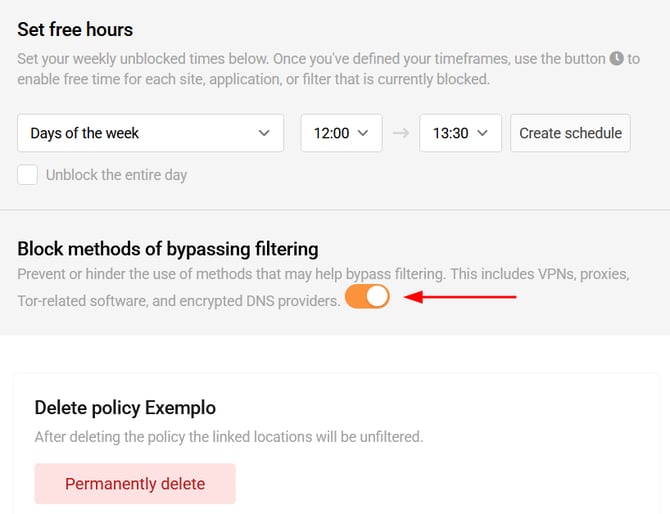Image resolution: width=670 pixels, height=514 pixels.
Task: Check the Unblock the entire day box
Action: [x=28, y=175]
